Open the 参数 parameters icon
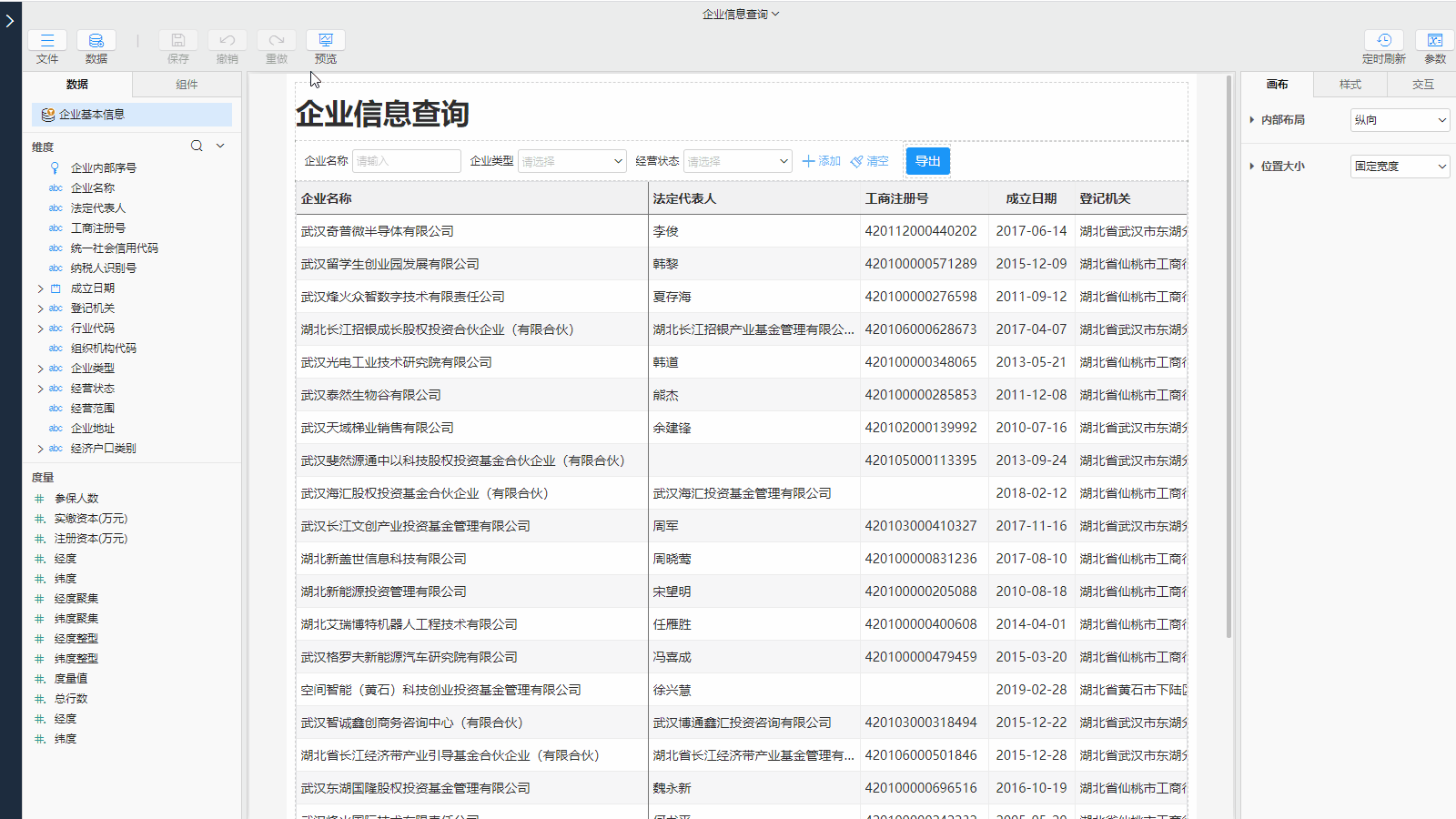The image size is (1456, 819). click(1434, 41)
